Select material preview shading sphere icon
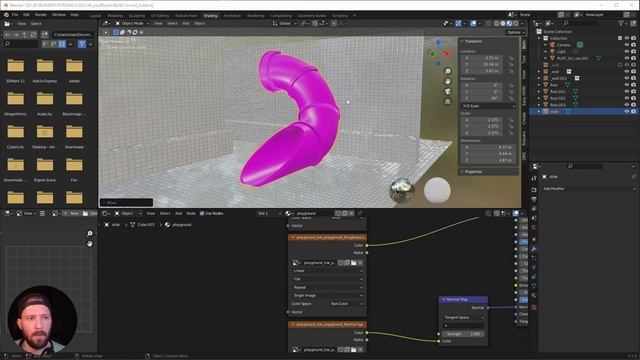The image size is (640, 360). [x=509, y=23]
